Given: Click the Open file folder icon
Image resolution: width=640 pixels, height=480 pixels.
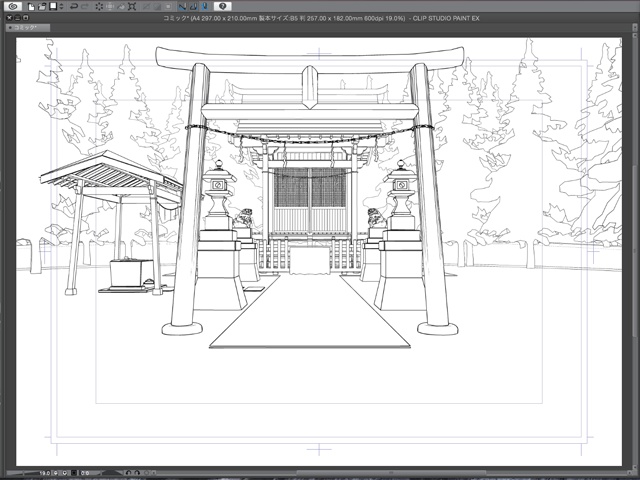Looking at the screenshot, I should 42,7.
